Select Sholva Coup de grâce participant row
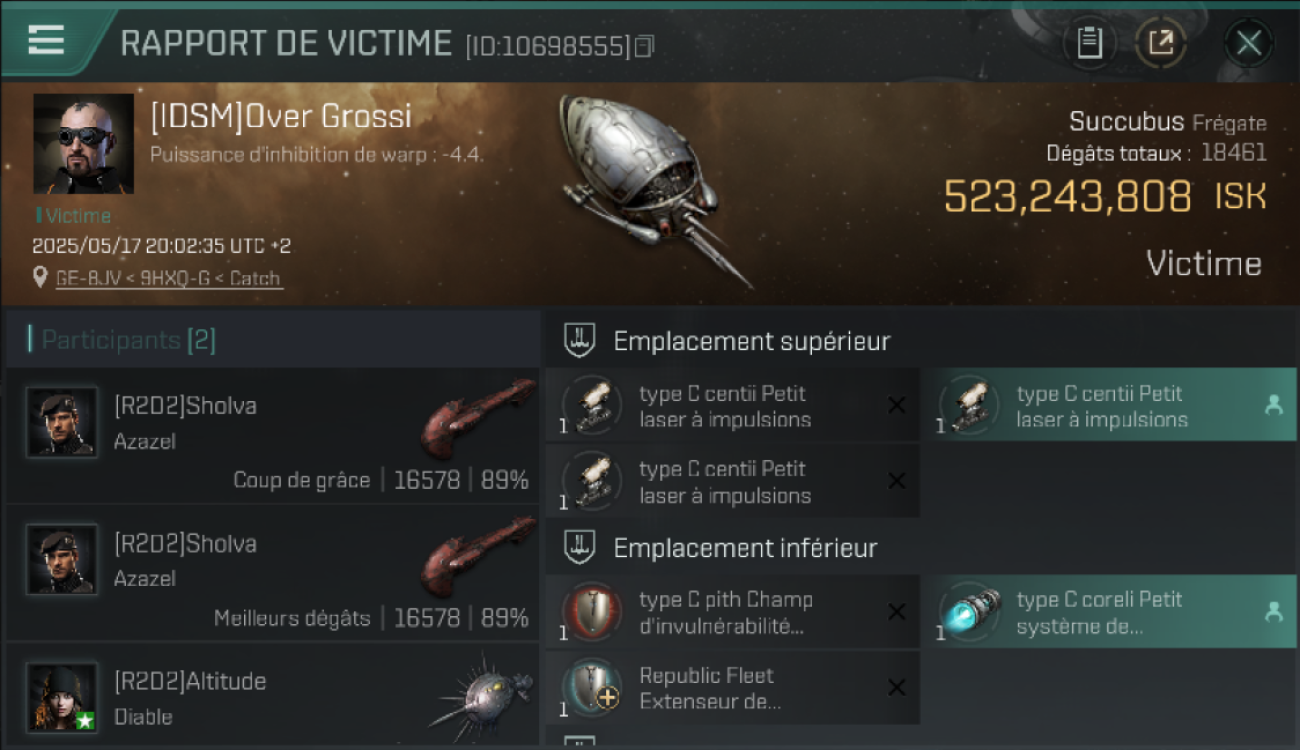Viewport: 1300px width, 750px height. 272,435
